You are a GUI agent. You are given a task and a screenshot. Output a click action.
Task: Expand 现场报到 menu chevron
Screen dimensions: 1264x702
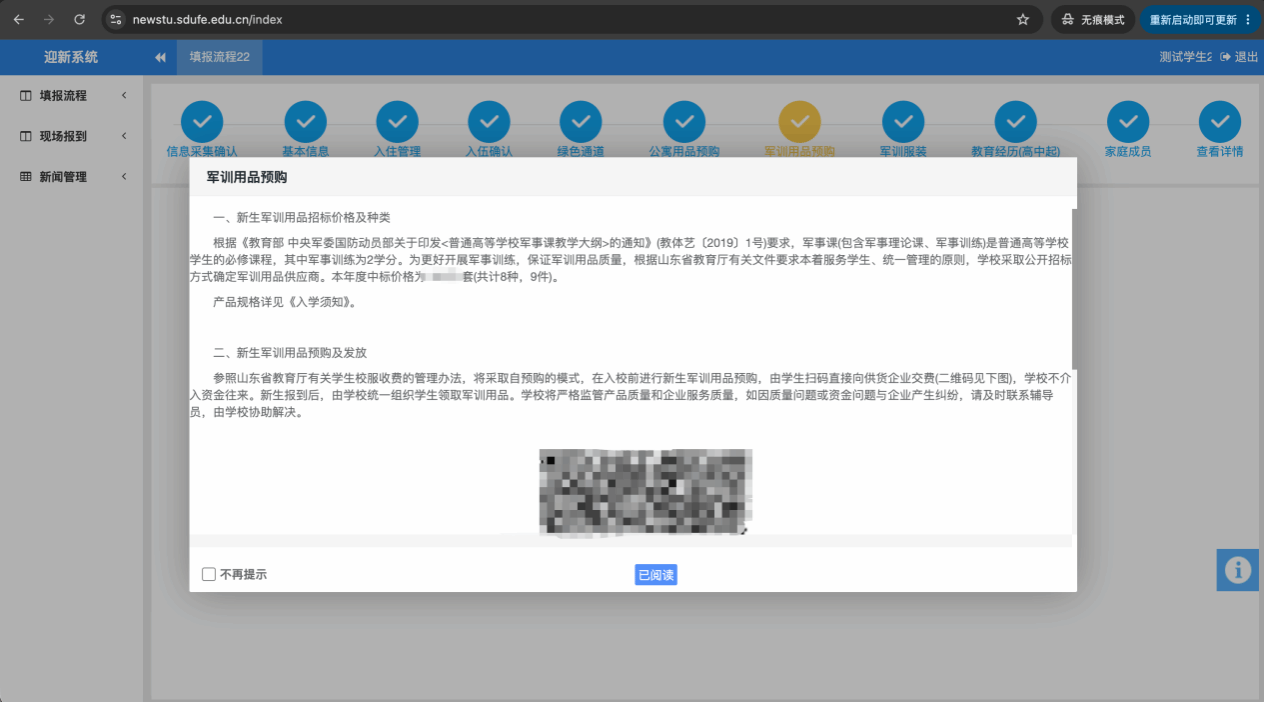coord(124,136)
